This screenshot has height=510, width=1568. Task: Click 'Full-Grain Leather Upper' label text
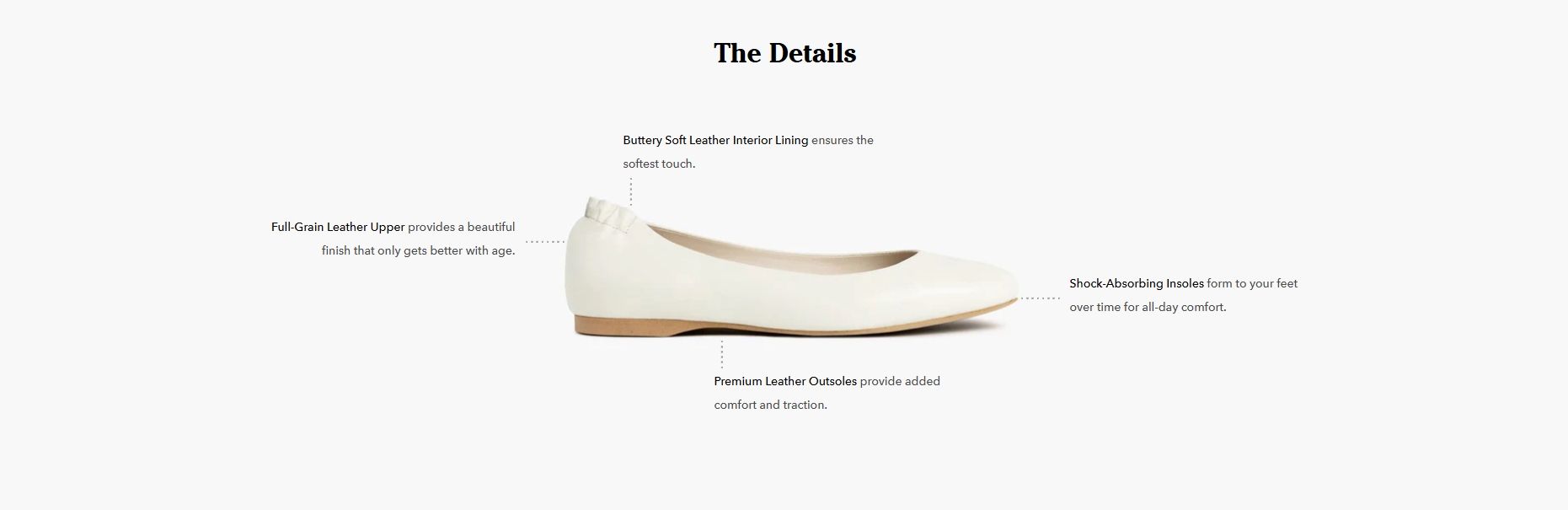point(338,227)
